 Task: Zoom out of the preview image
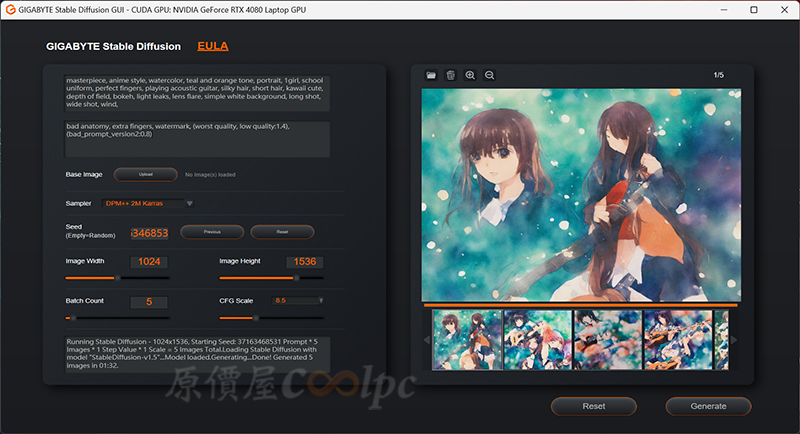[x=489, y=75]
